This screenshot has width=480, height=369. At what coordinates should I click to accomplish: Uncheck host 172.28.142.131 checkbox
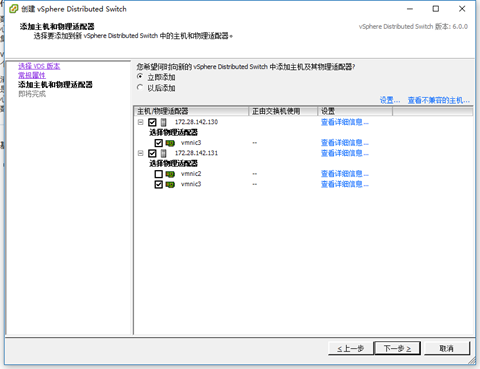(152, 153)
